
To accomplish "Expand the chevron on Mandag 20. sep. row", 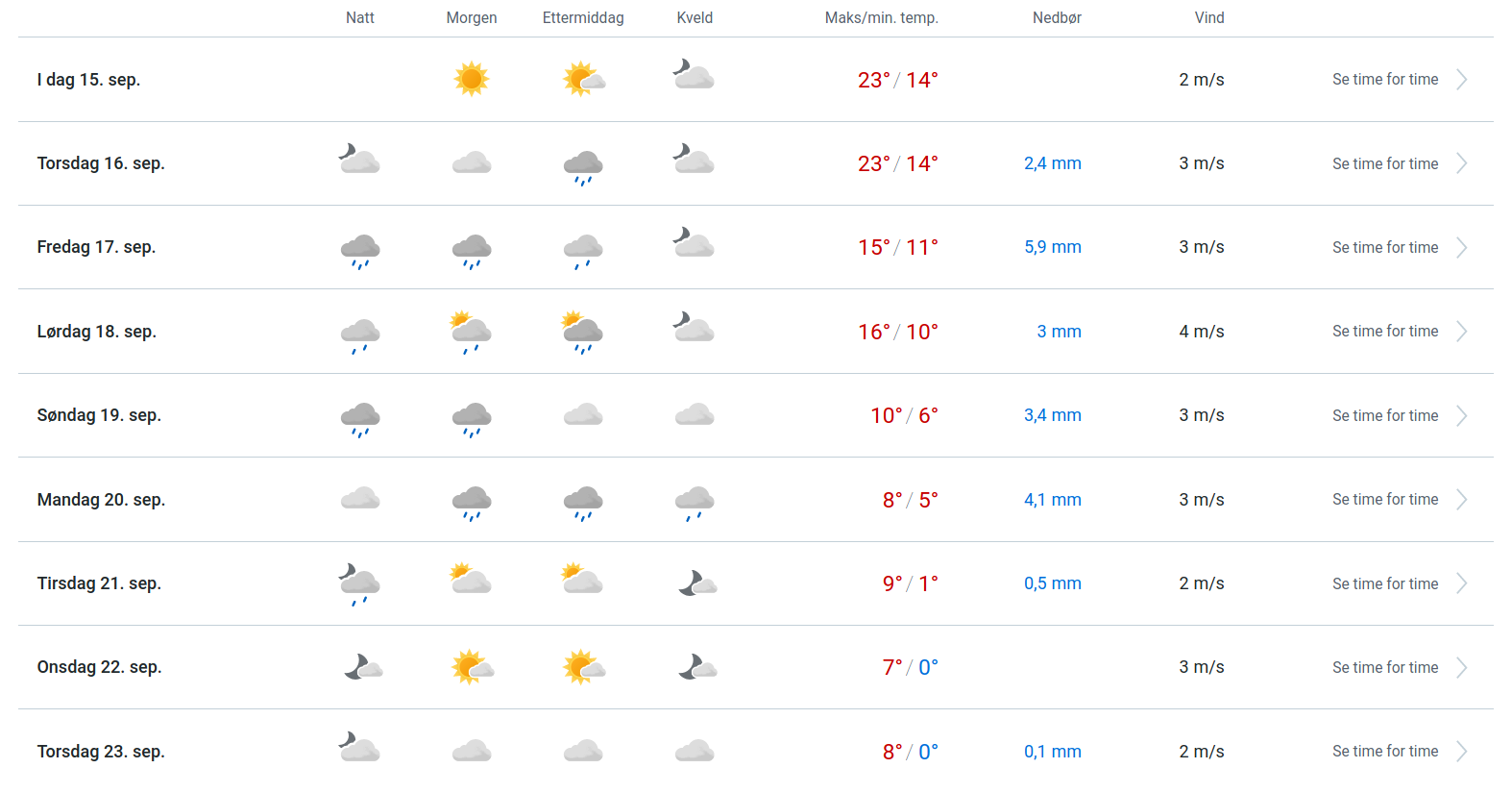I will pos(1461,500).
